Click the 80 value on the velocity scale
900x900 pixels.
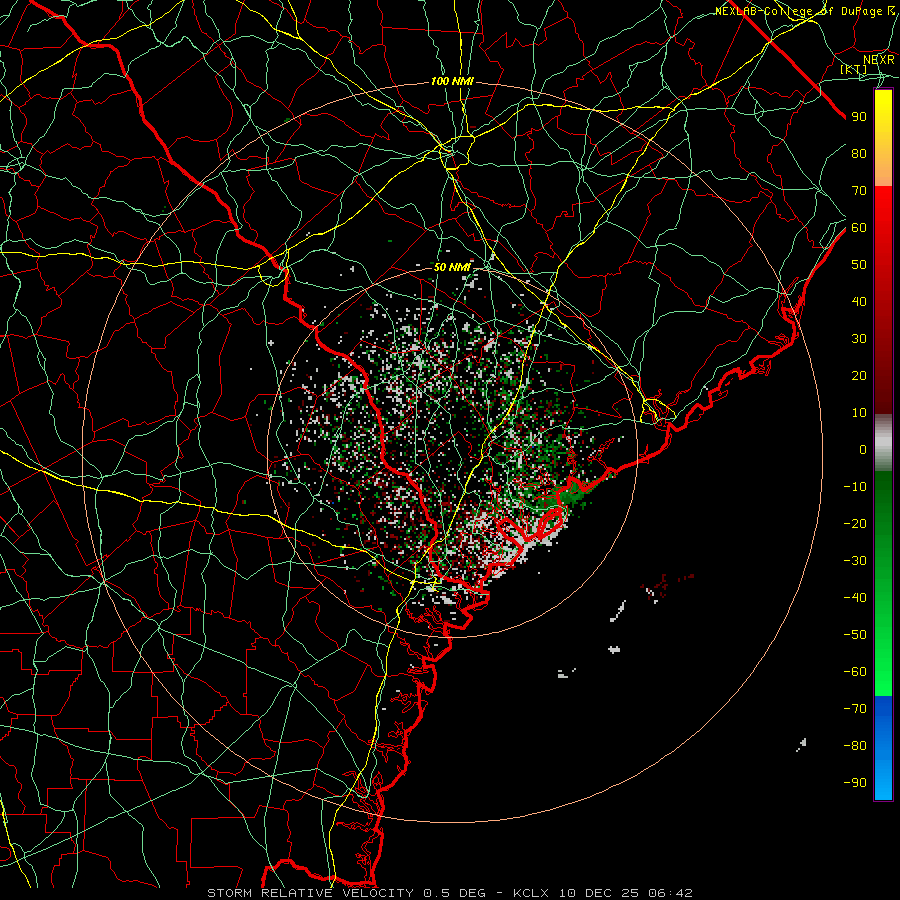click(859, 154)
